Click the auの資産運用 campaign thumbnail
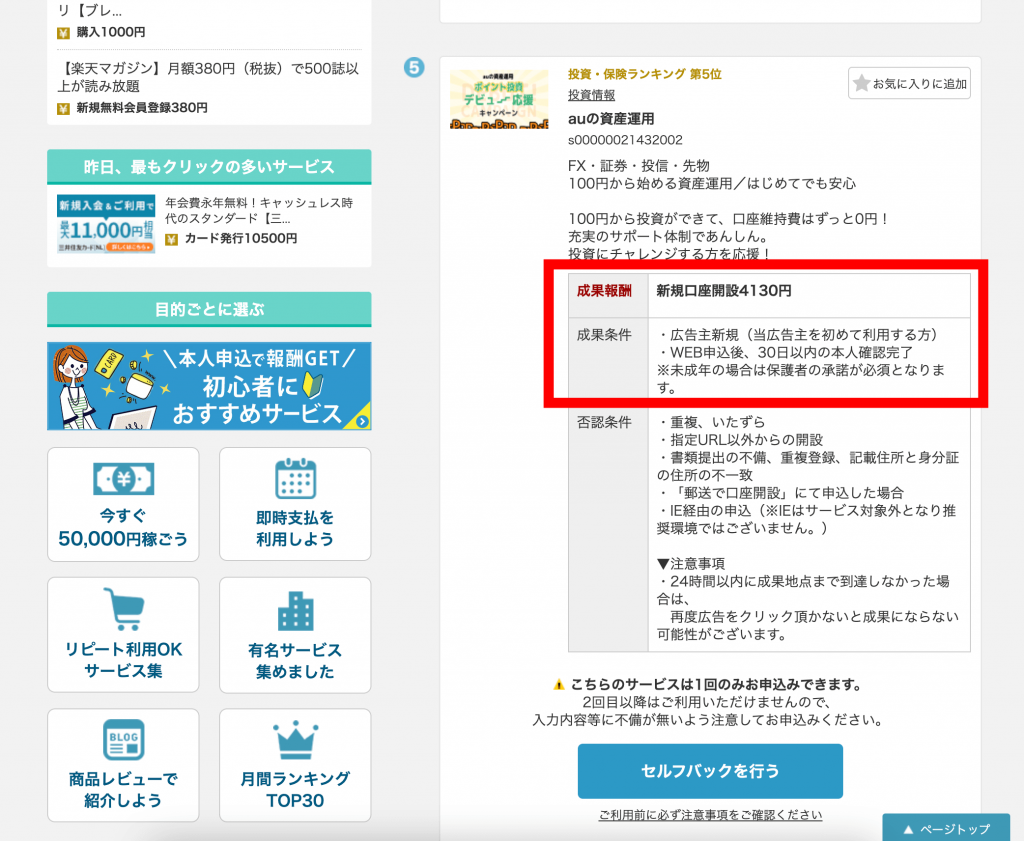Screen dimensions: 1024x841 498,99
